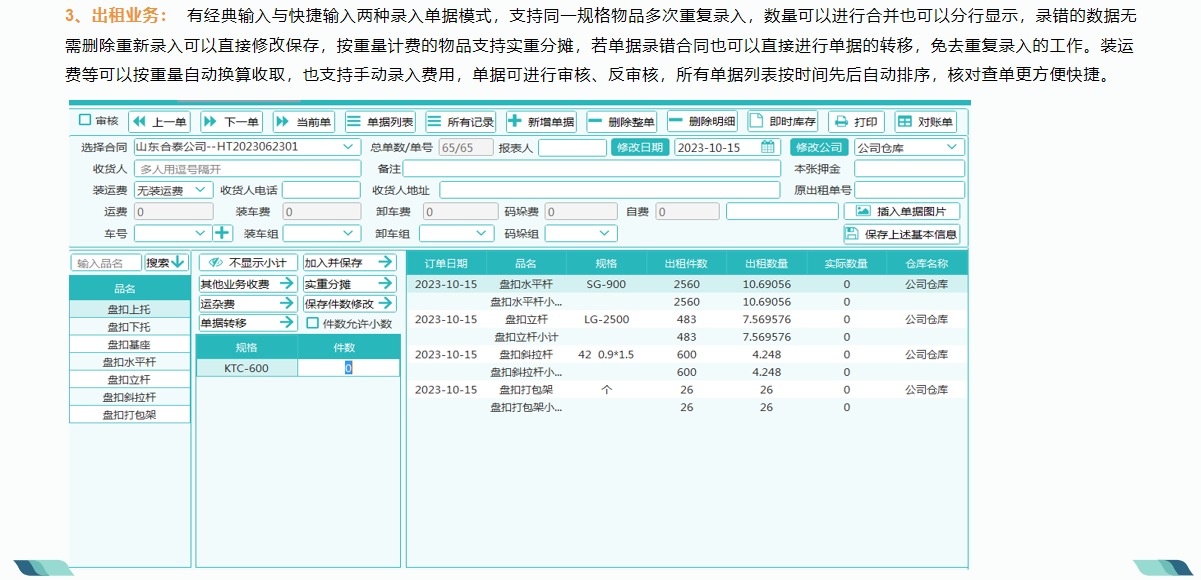Viewport: 1201px width, 580px height.
Task: Click the 加入并保存 button
Action: (x=348, y=263)
